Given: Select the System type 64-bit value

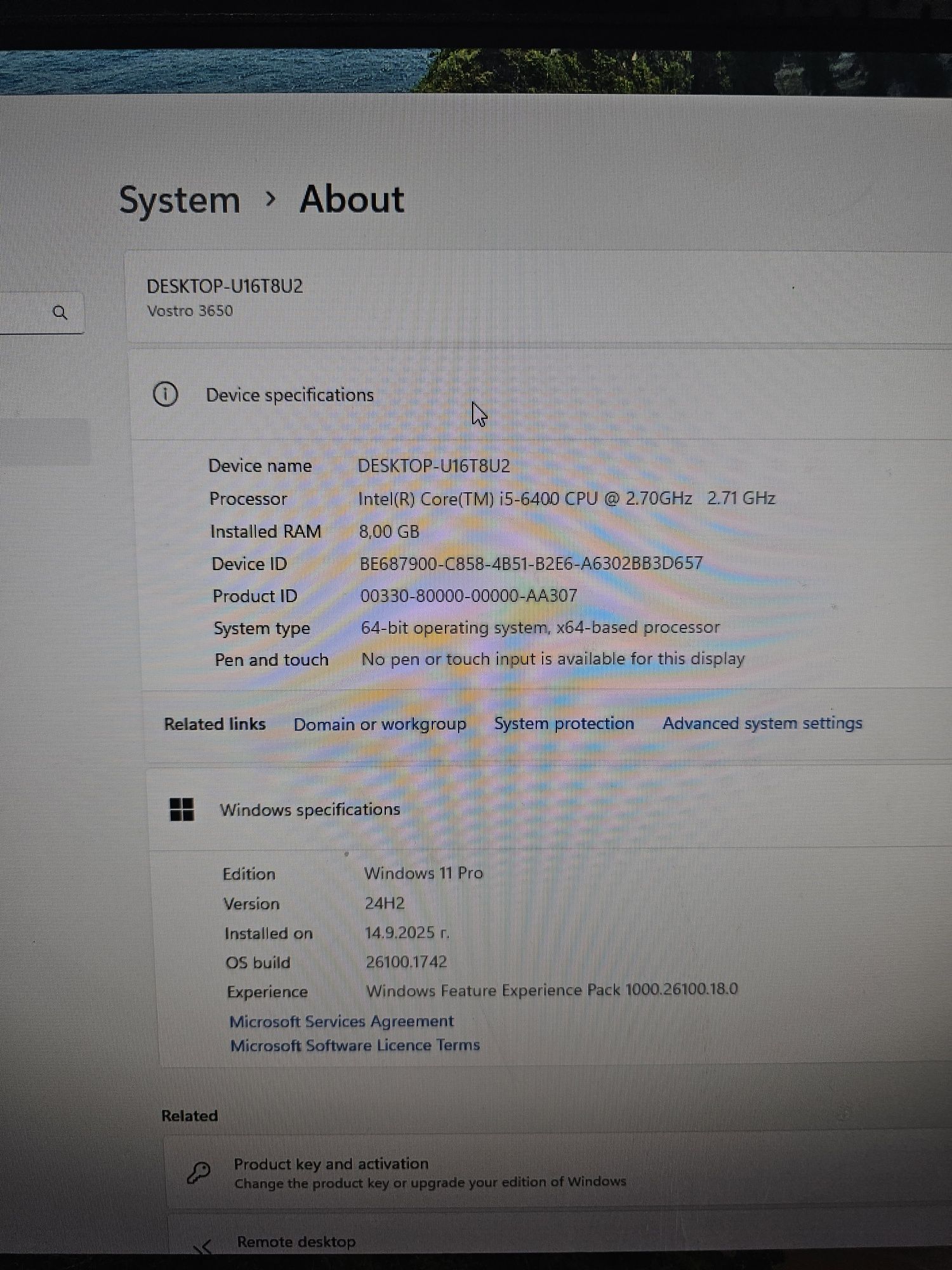Looking at the screenshot, I should [540, 627].
